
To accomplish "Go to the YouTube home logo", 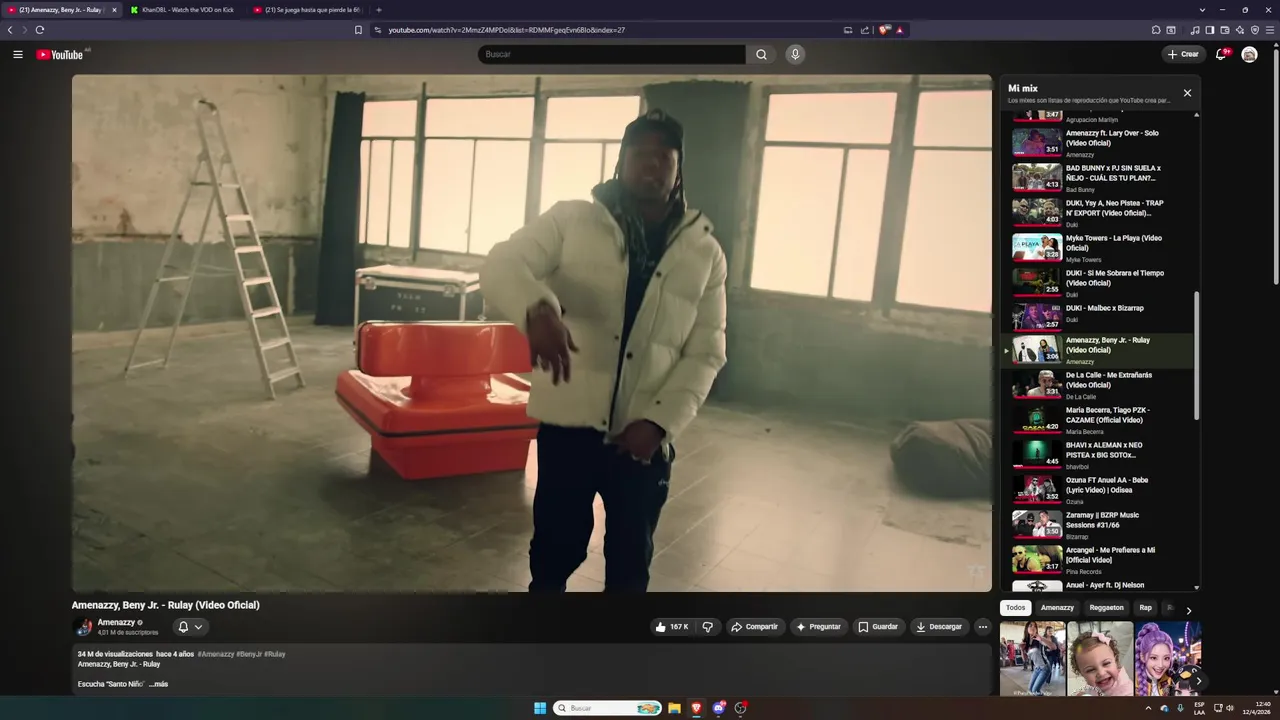I will [x=60, y=54].
